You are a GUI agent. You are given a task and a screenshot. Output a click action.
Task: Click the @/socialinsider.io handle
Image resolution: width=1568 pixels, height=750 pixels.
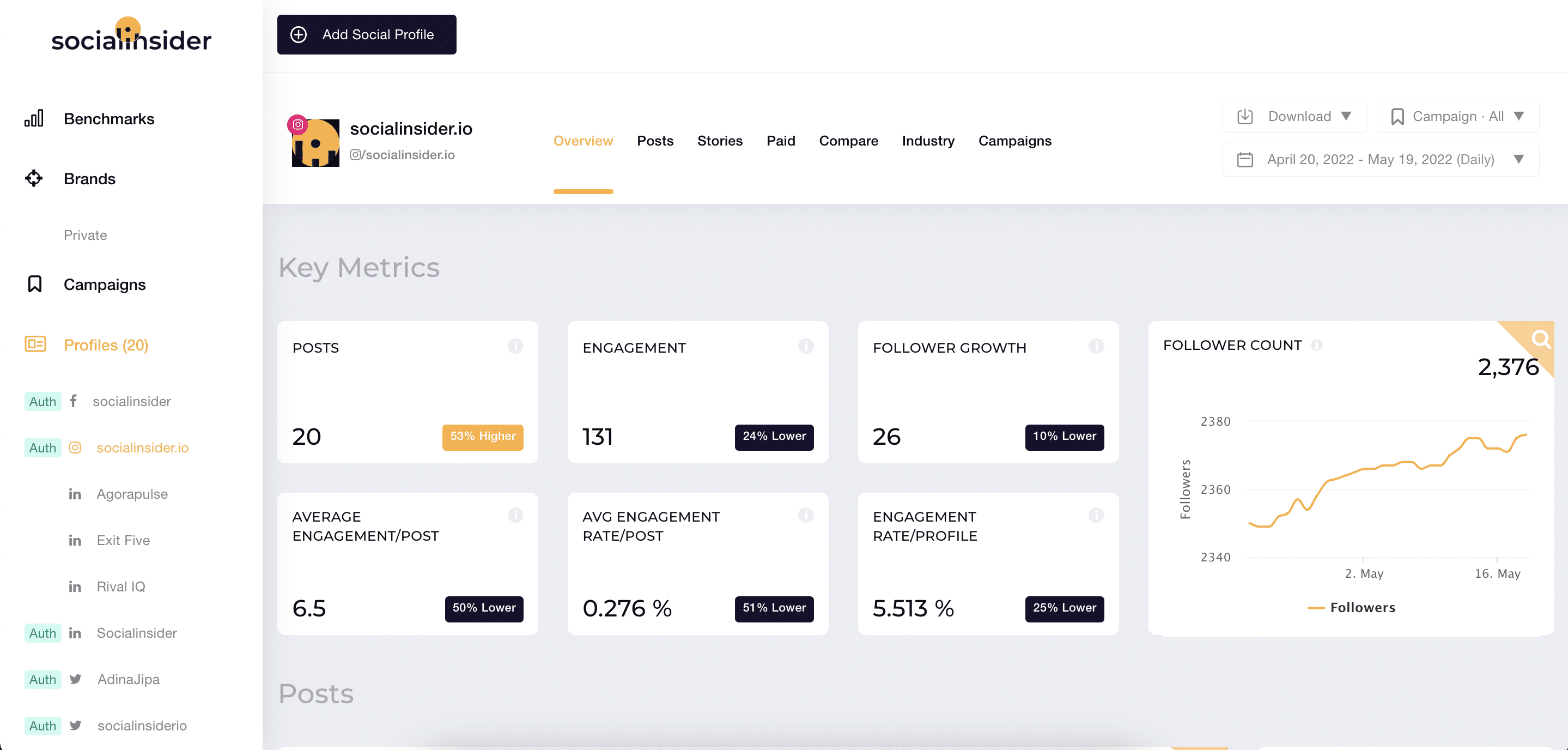[x=402, y=155]
